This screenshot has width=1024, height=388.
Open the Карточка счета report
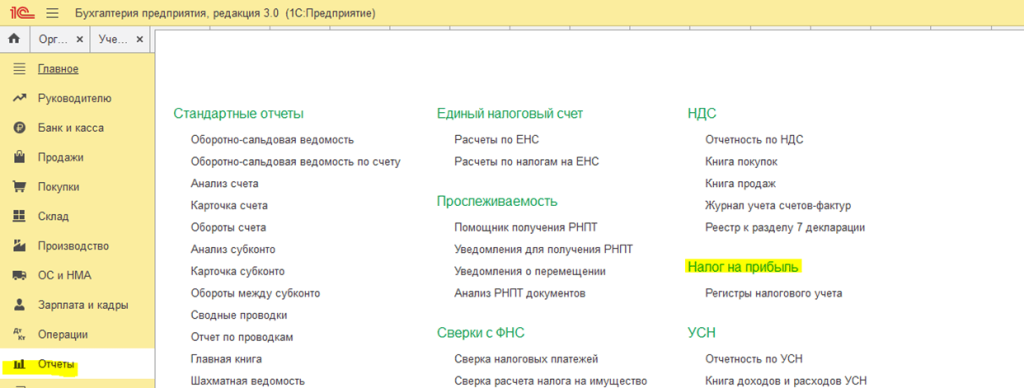229,205
